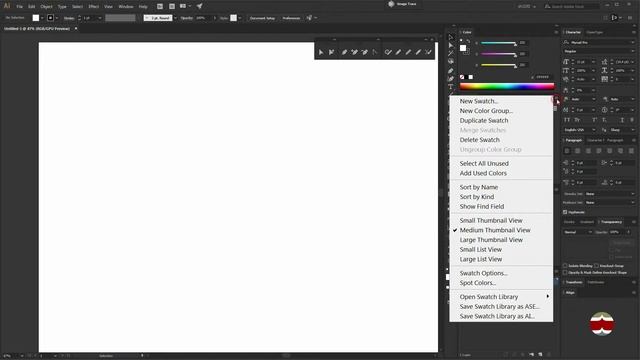This screenshot has width=640, height=360.
Task: Choose Delete Anchor Point tool in floating panel
Action: tap(364, 52)
